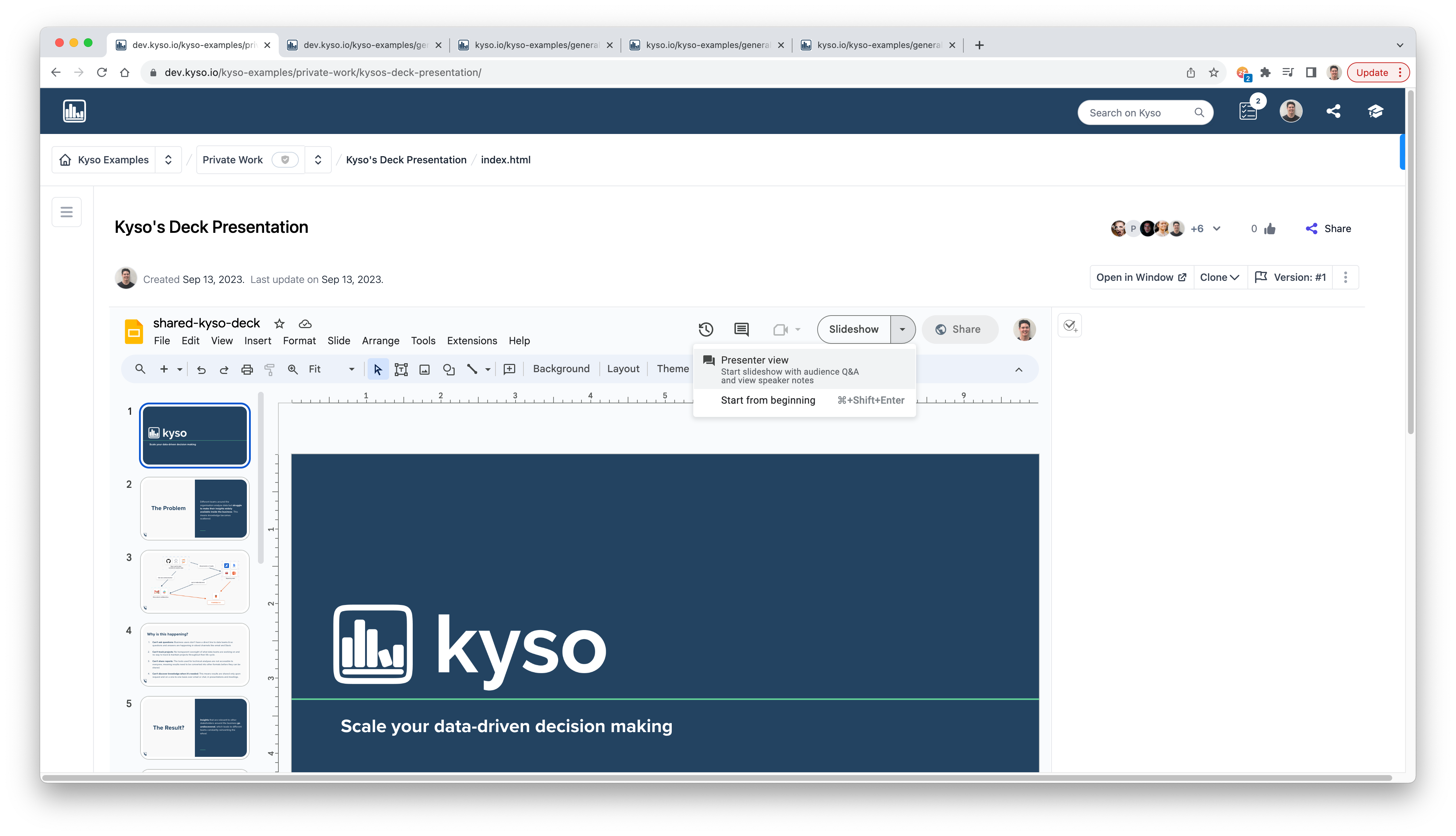The image size is (1456, 836).
Task: Click the thumbs up like button
Action: 1270,229
